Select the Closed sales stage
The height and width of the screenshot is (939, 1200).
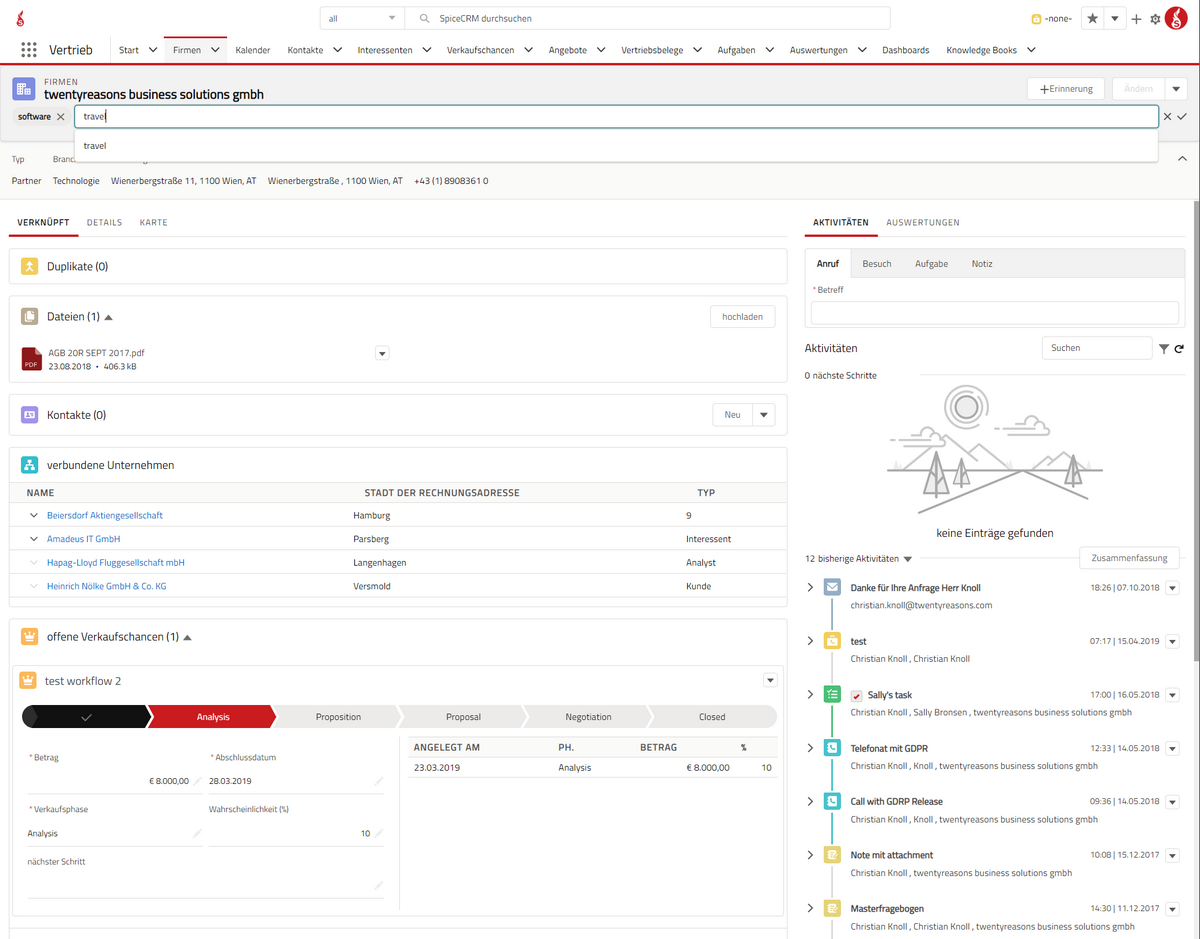[x=712, y=717]
